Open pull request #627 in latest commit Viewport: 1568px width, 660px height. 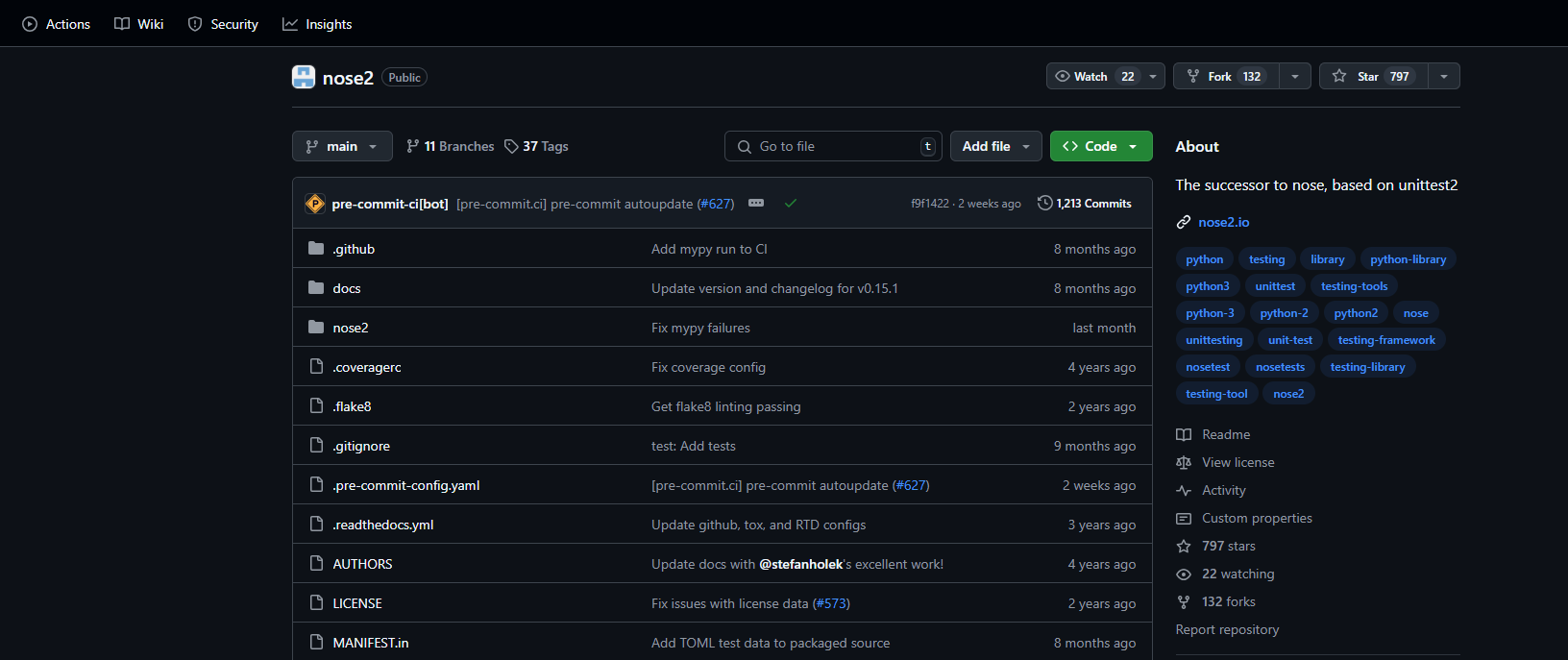point(715,204)
